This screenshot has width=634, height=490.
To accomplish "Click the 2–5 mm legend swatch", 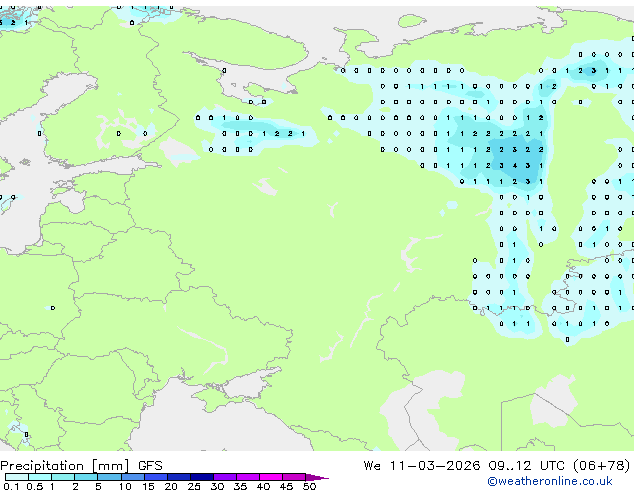I will click(x=86, y=477).
